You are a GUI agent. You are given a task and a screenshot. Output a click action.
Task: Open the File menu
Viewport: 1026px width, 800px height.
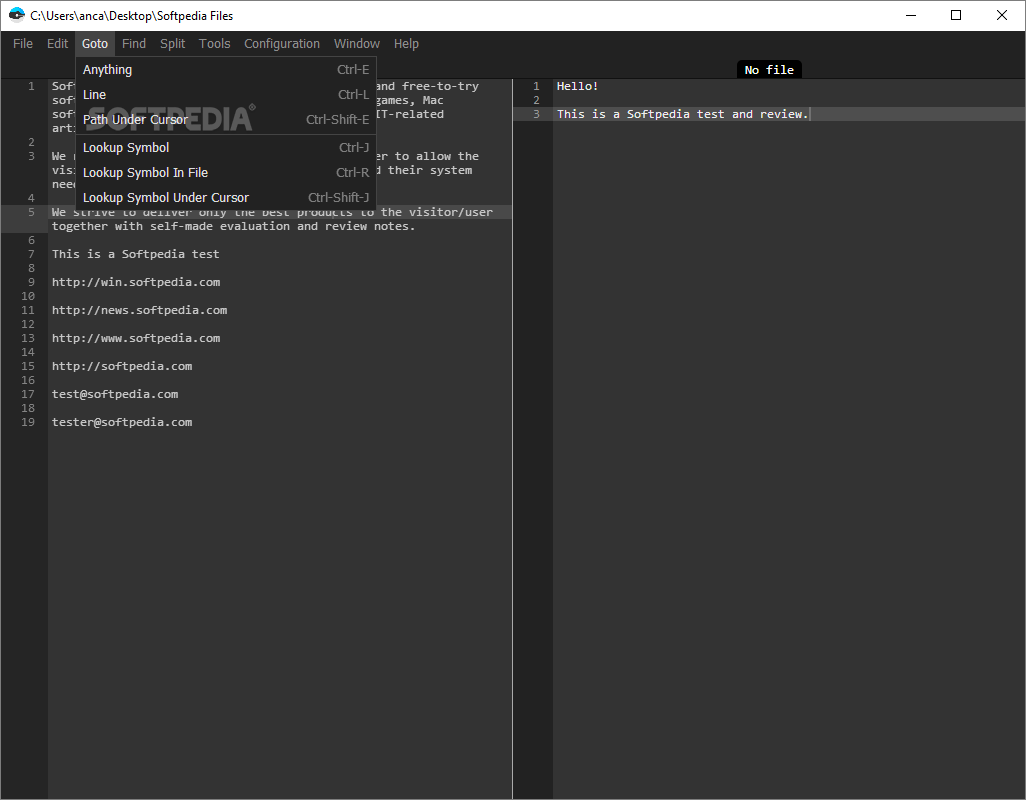[x=23, y=44]
